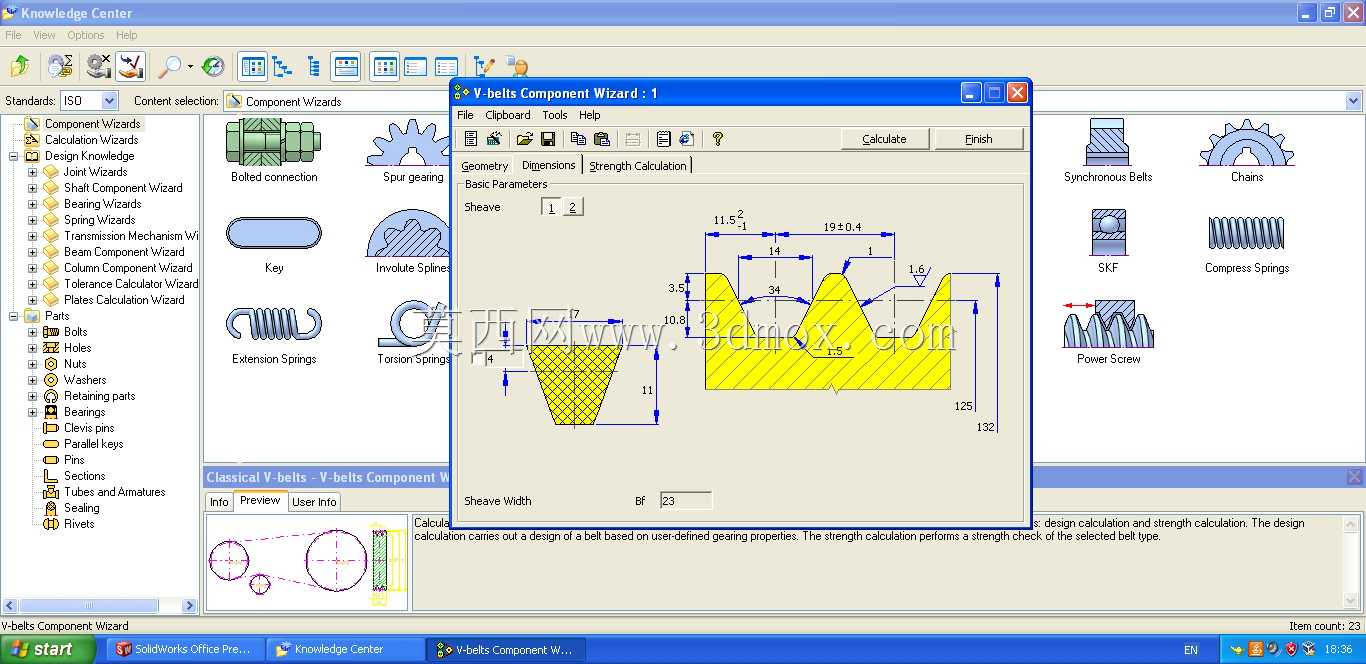1366x664 pixels.
Task: Switch to Knowledge Center taskbar button
Action: point(346,649)
